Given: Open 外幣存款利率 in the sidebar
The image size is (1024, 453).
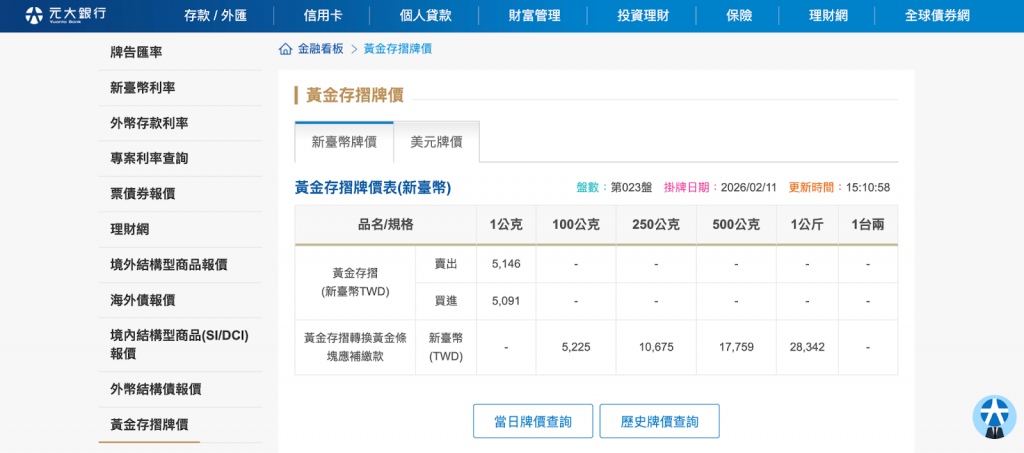Looking at the screenshot, I should [x=149, y=123].
